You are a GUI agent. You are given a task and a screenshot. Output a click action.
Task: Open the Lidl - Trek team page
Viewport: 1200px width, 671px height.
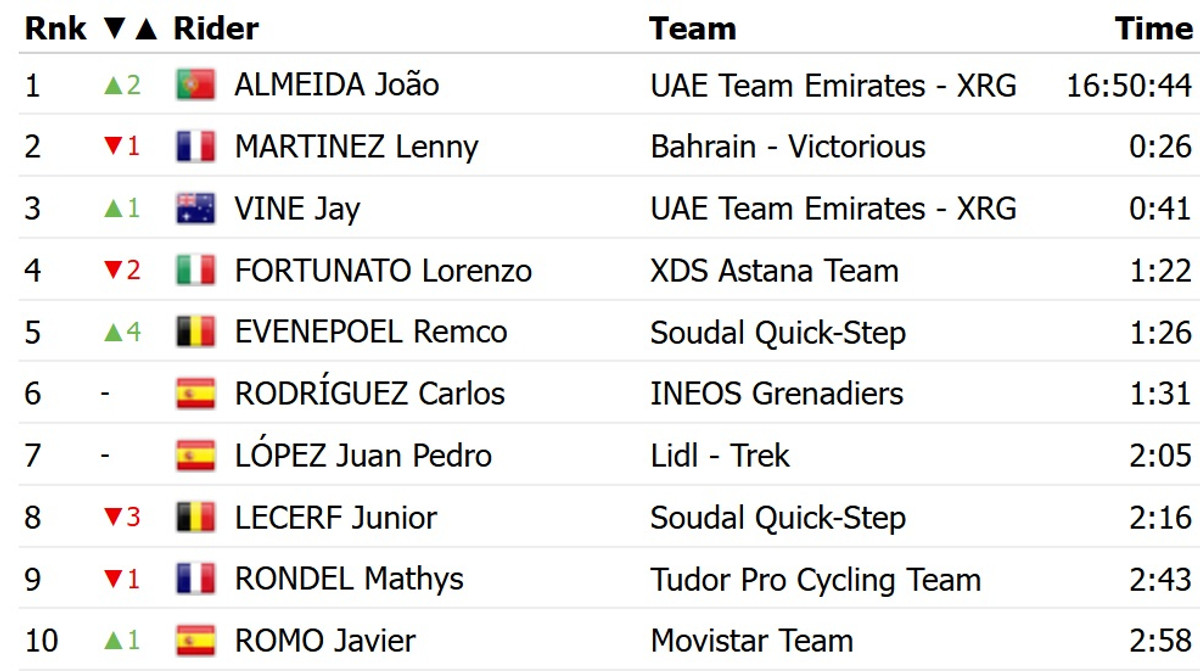point(720,456)
